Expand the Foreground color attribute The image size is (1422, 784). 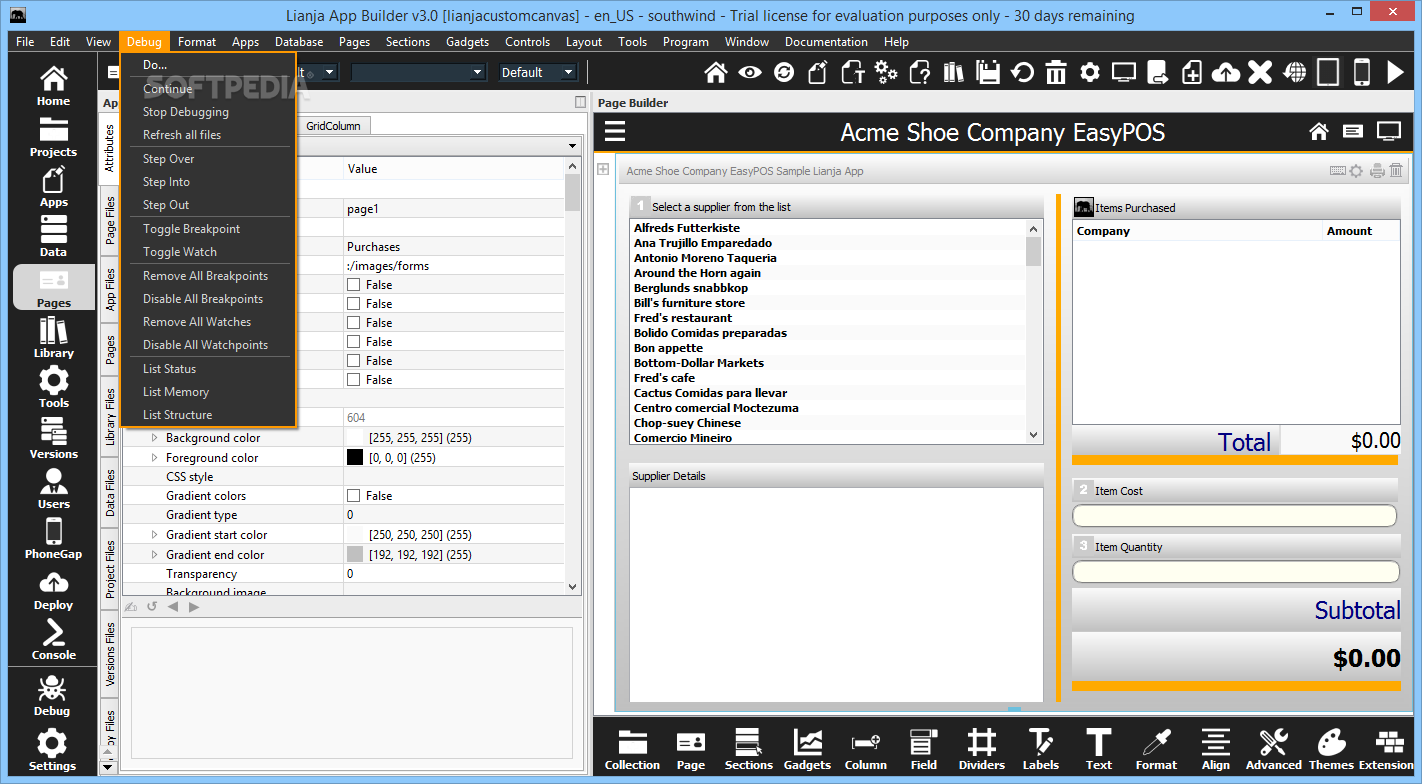pyautogui.click(x=154, y=458)
